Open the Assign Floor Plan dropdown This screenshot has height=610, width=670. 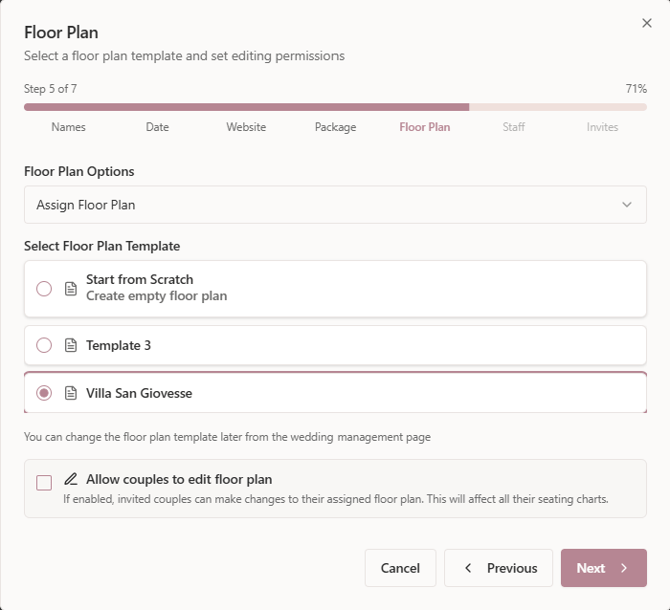335,205
